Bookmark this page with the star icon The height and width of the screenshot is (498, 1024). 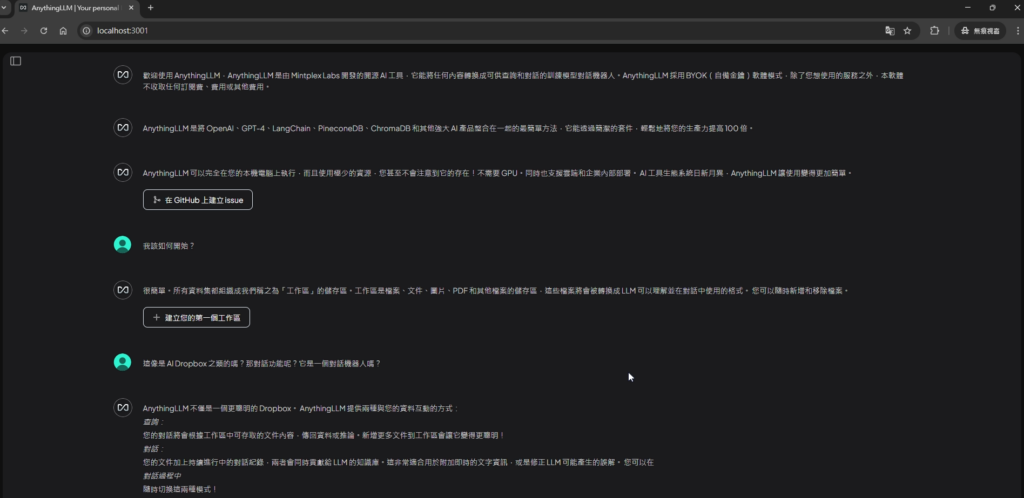tap(907, 31)
